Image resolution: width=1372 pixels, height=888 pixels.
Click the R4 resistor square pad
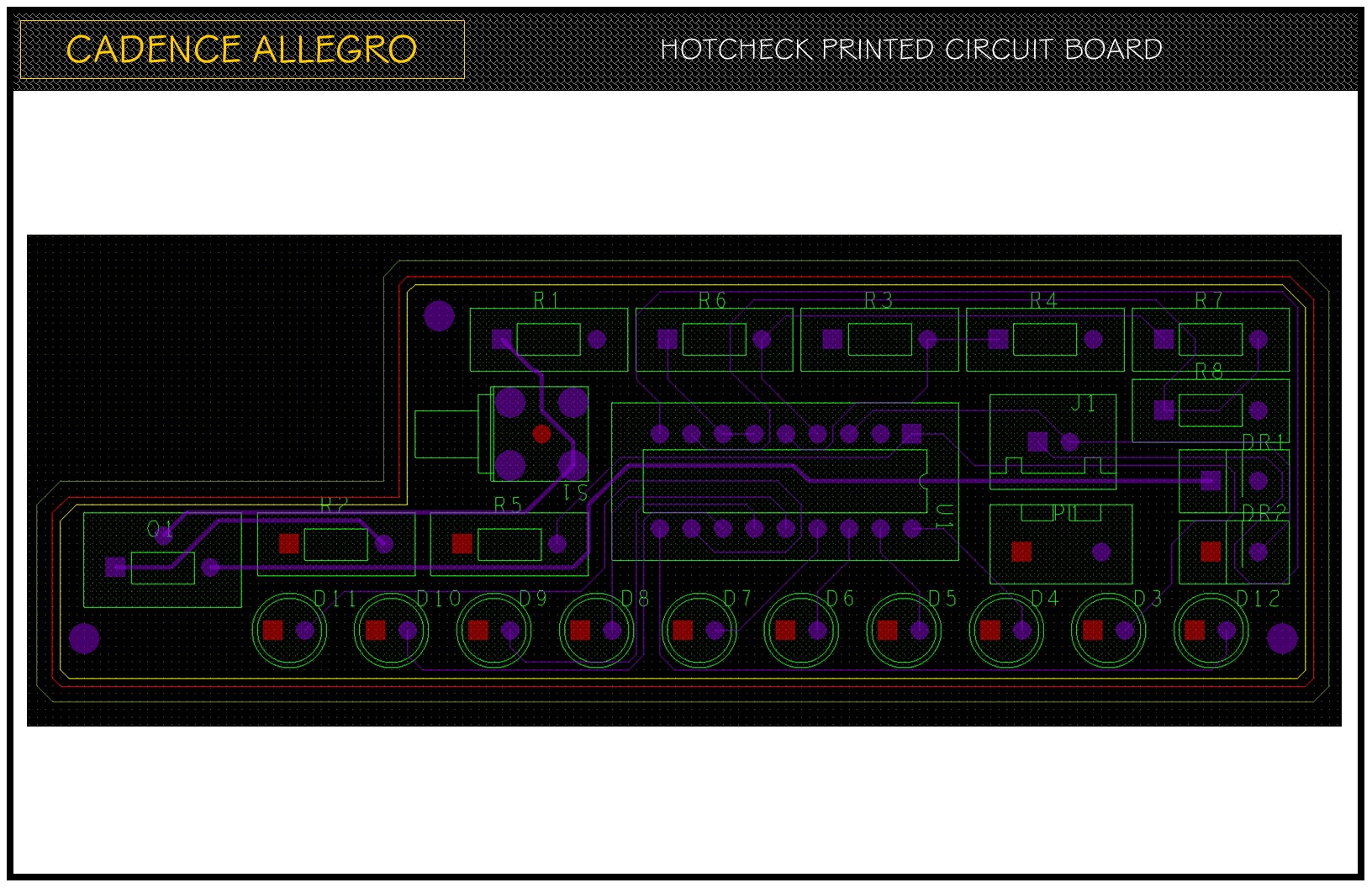[998, 340]
